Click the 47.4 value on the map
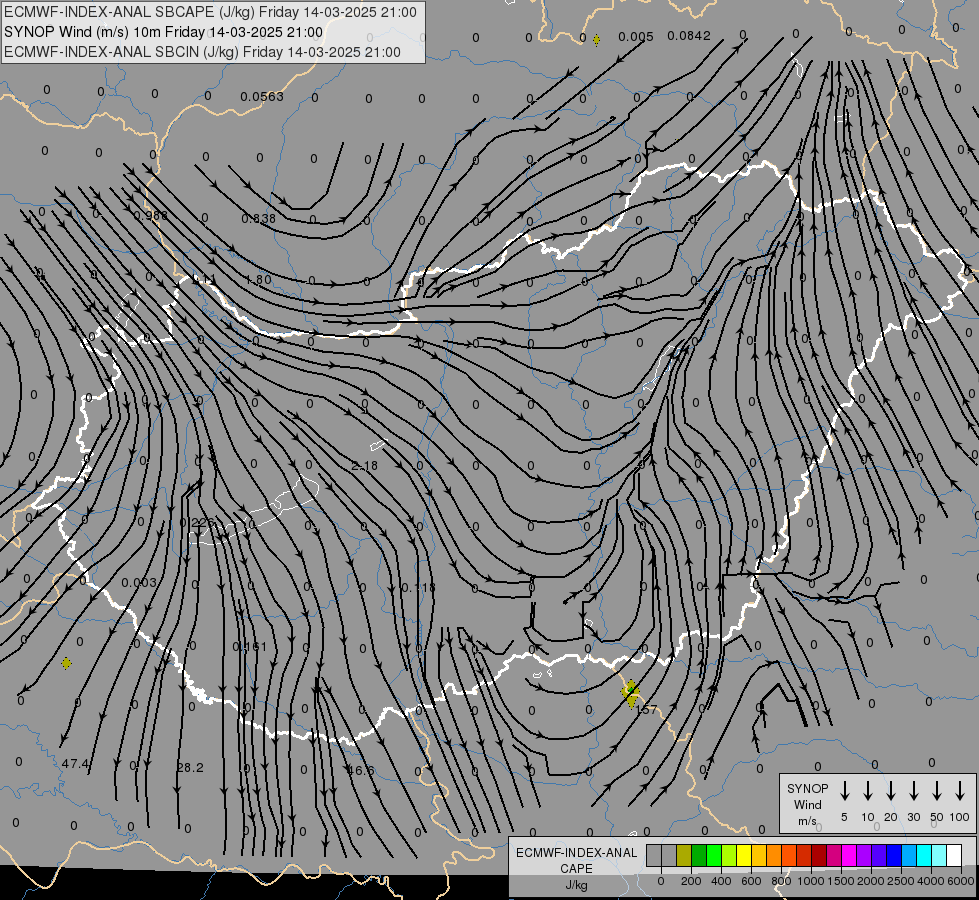The width and height of the screenshot is (979, 900). [x=76, y=764]
